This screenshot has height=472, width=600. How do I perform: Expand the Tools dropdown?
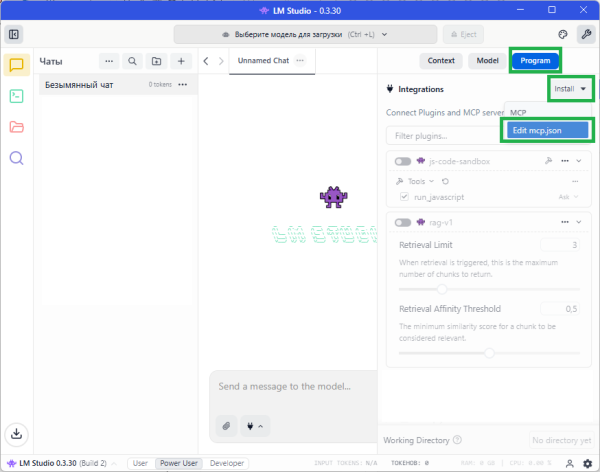[420, 181]
